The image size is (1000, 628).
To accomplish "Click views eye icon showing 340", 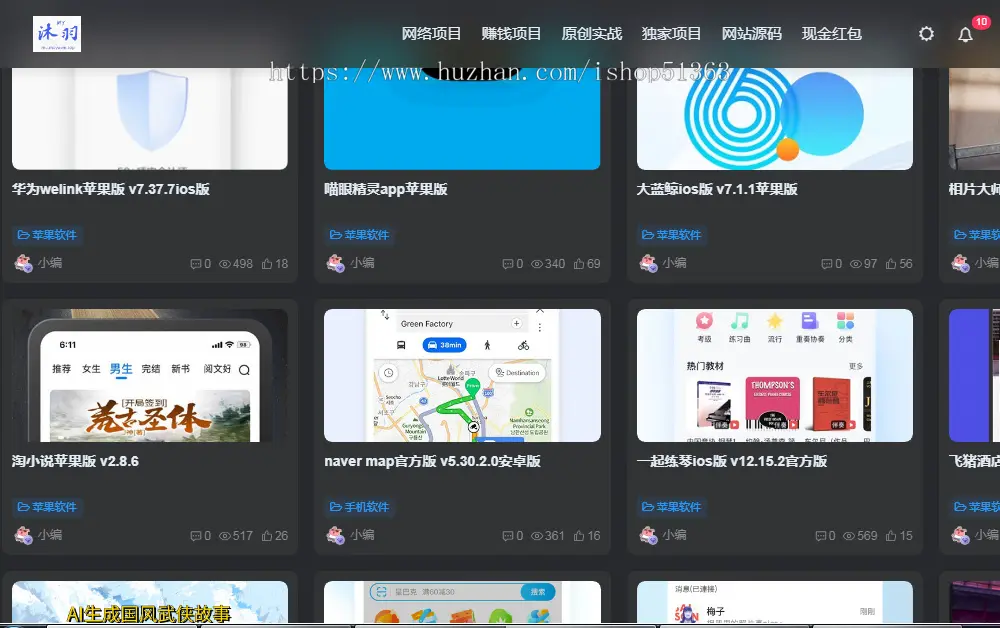I will [x=537, y=264].
